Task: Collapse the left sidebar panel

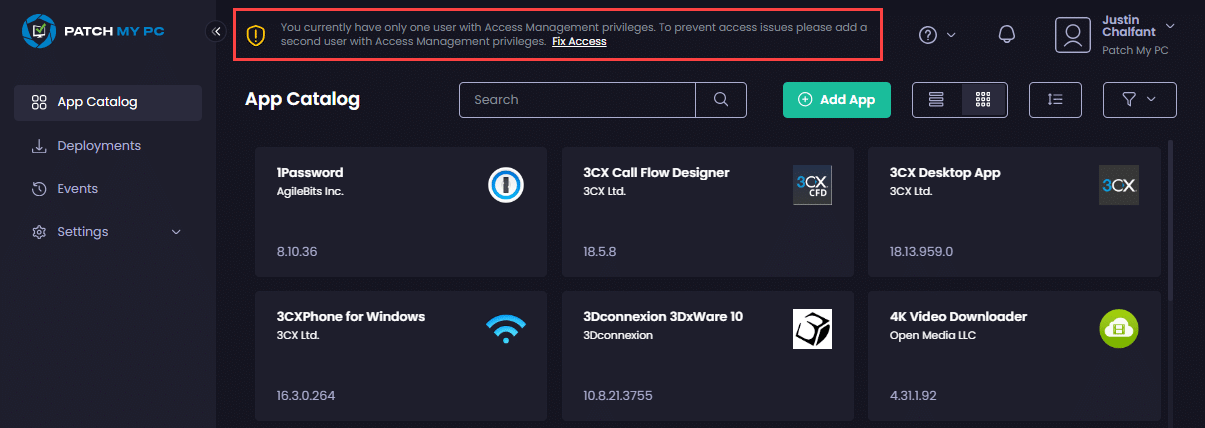Action: [x=217, y=32]
